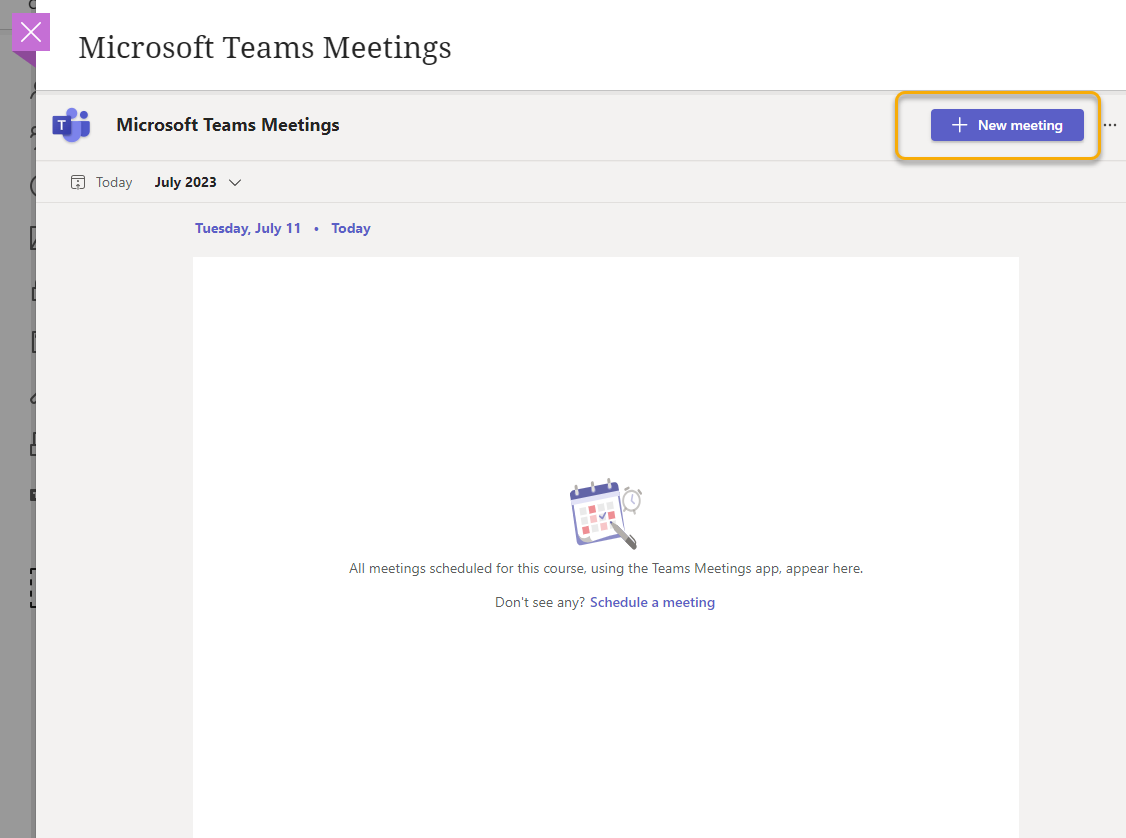1126x838 pixels.
Task: Click the plus icon on New meeting
Action: 959,125
